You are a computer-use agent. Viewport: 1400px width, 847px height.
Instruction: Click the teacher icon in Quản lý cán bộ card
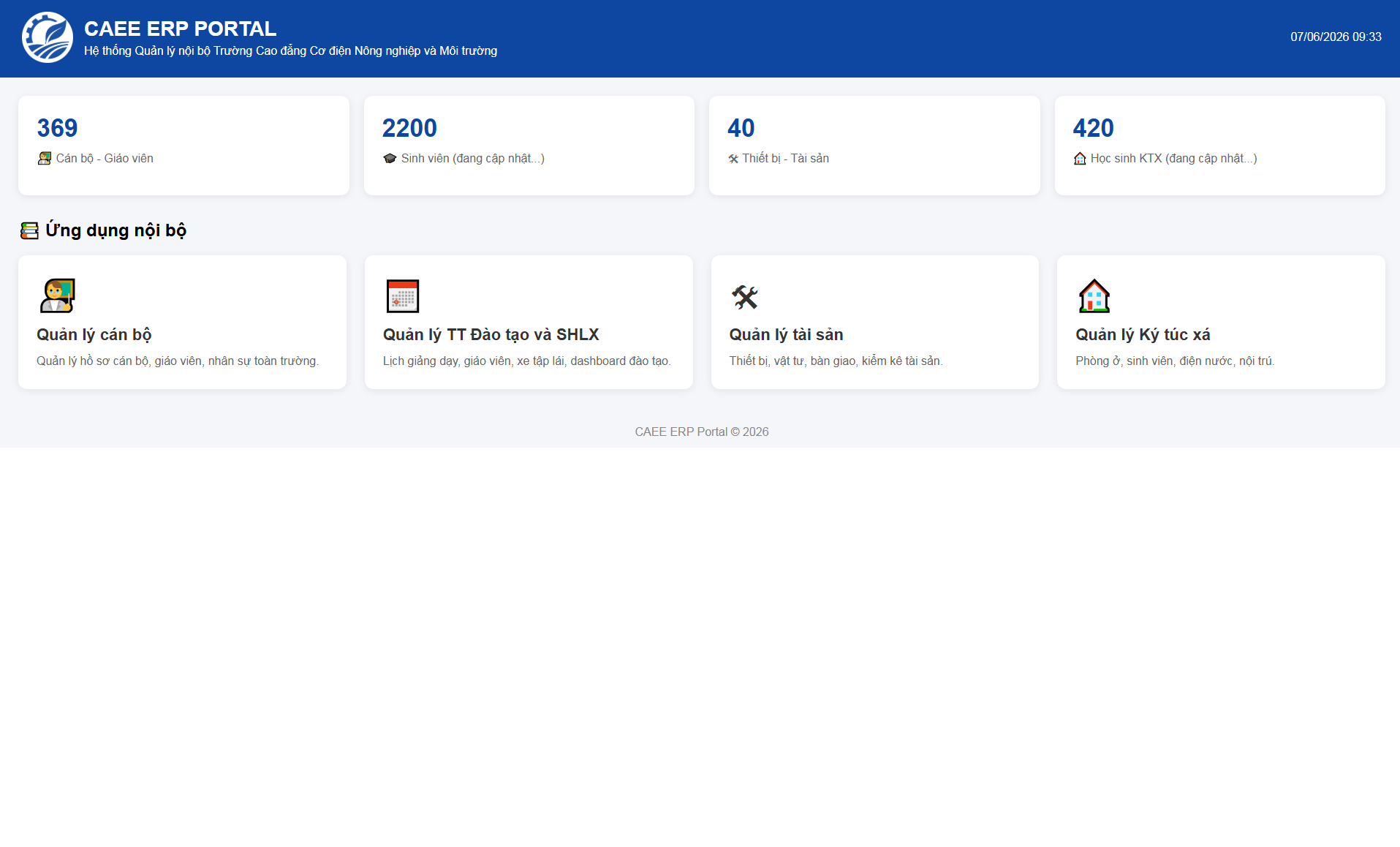tap(58, 296)
